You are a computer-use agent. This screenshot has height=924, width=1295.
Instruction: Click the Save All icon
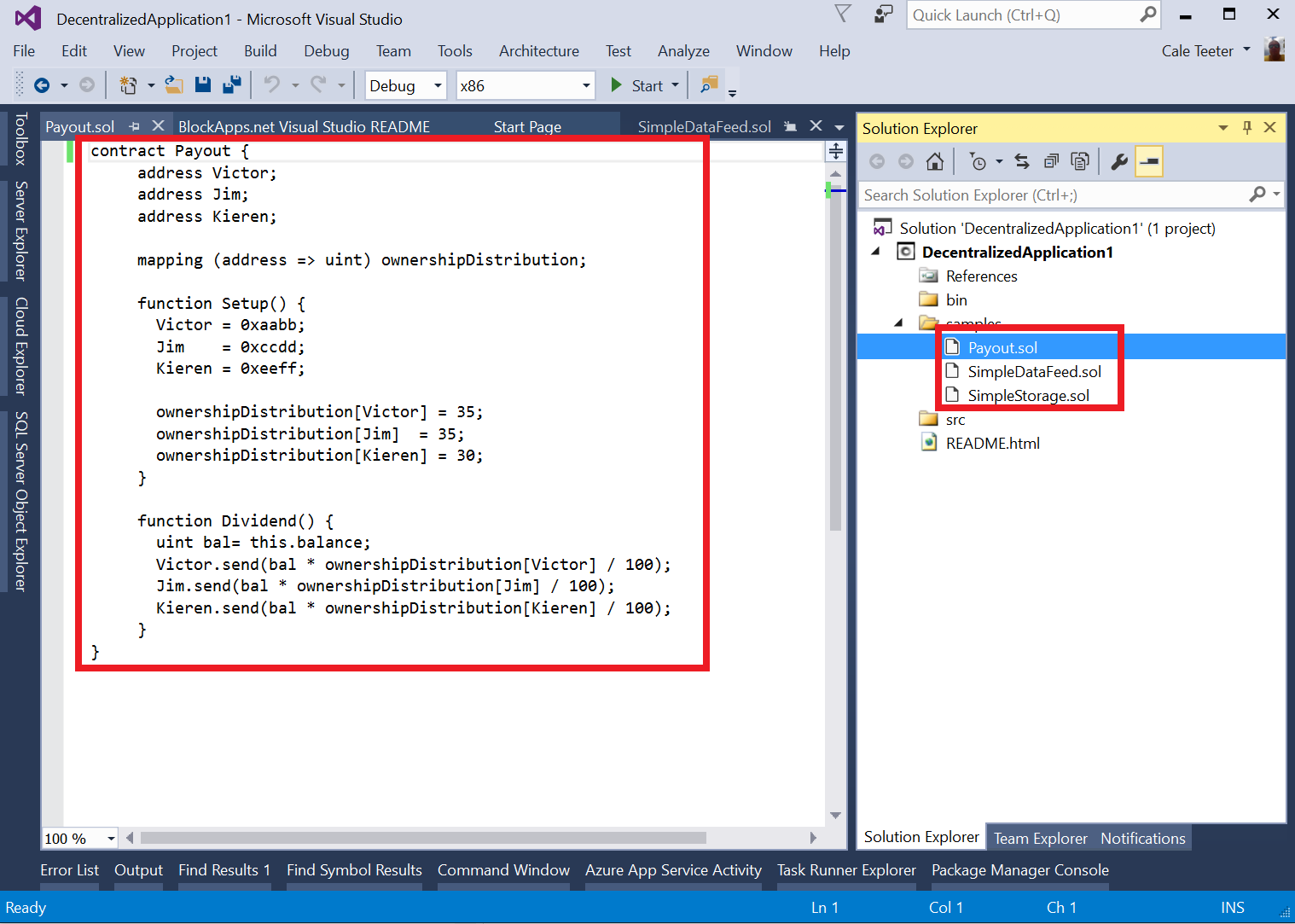[231, 85]
